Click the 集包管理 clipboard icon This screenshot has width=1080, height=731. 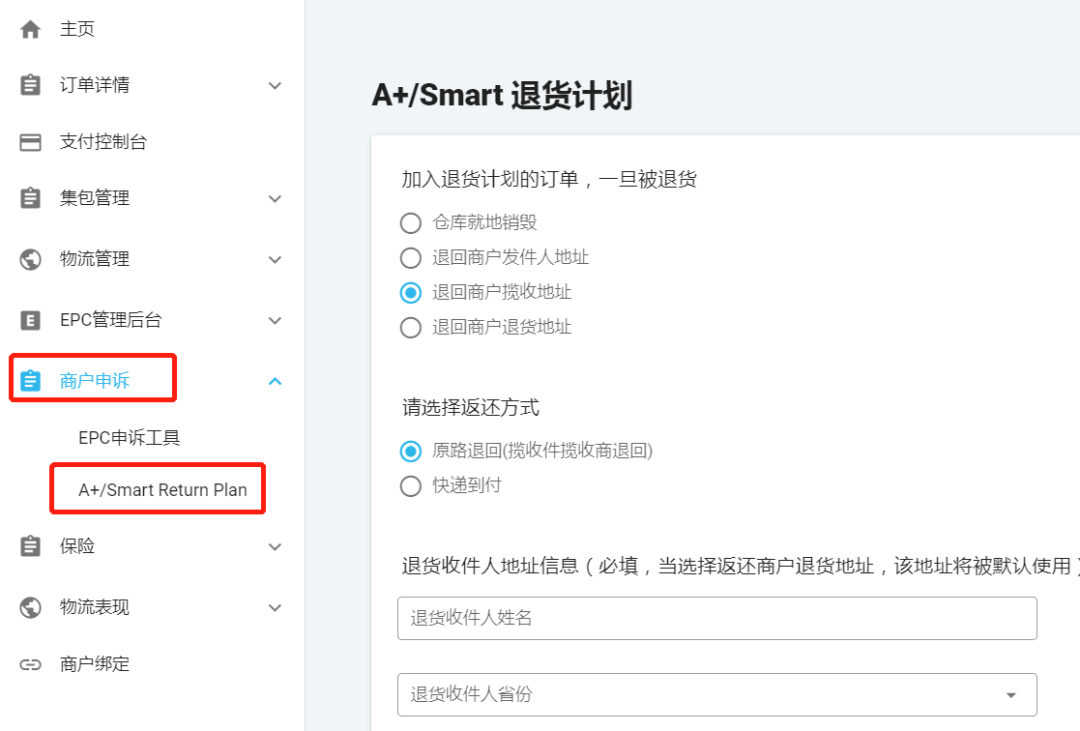pos(29,198)
